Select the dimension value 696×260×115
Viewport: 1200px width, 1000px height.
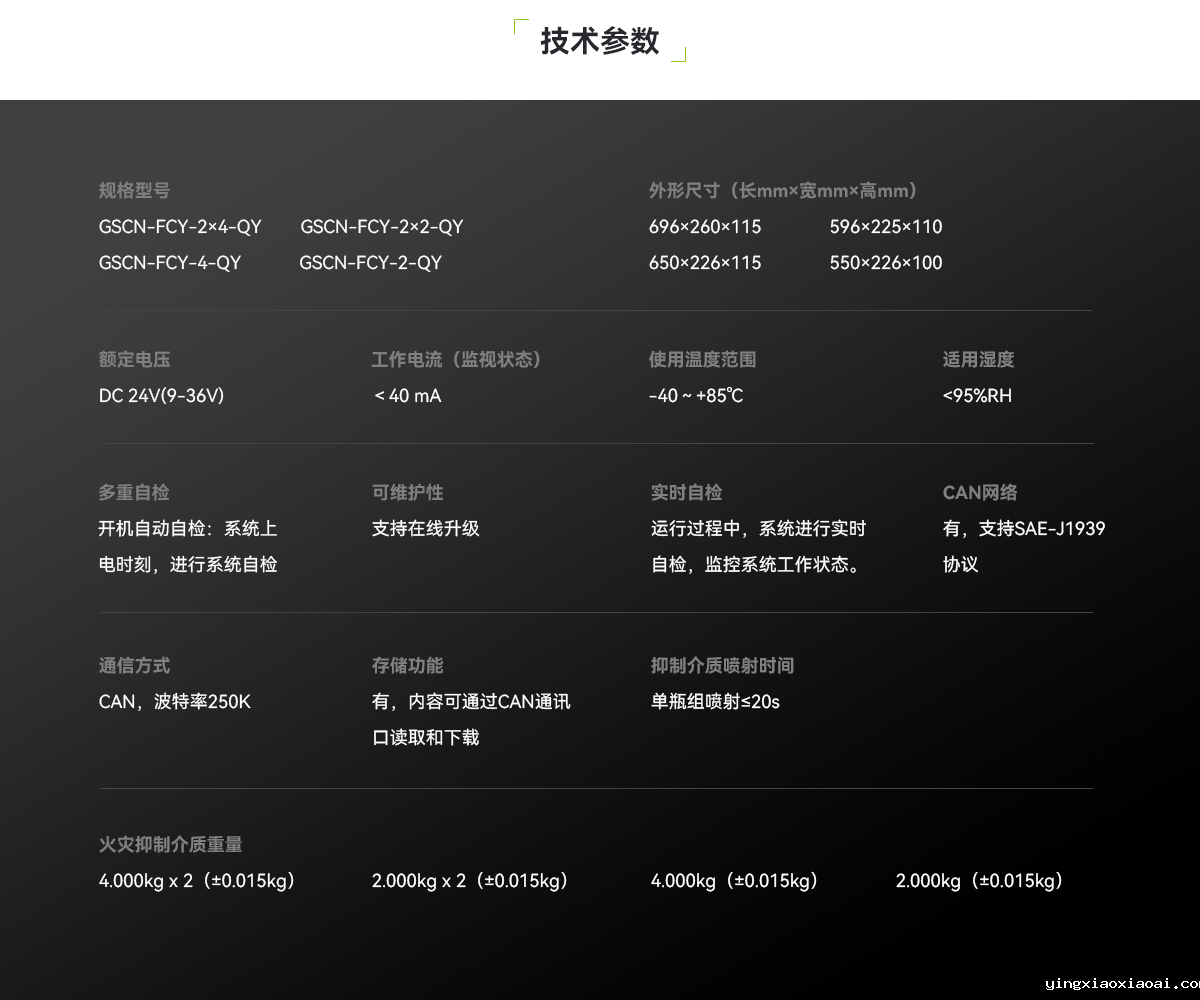click(x=705, y=227)
